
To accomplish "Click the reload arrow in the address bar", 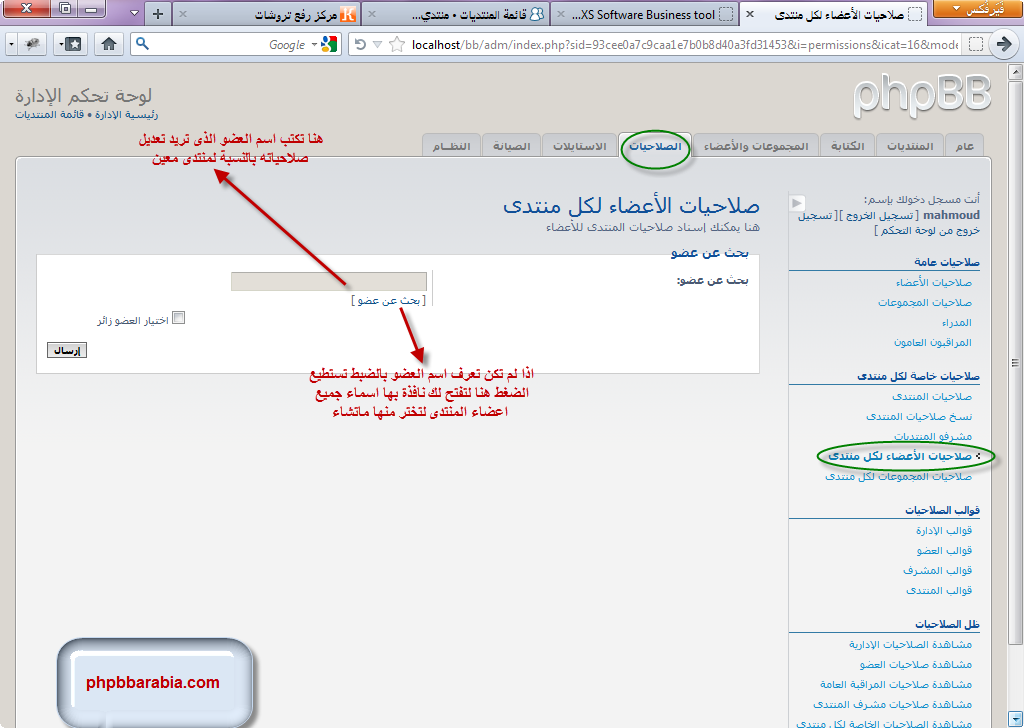I will tap(360, 44).
